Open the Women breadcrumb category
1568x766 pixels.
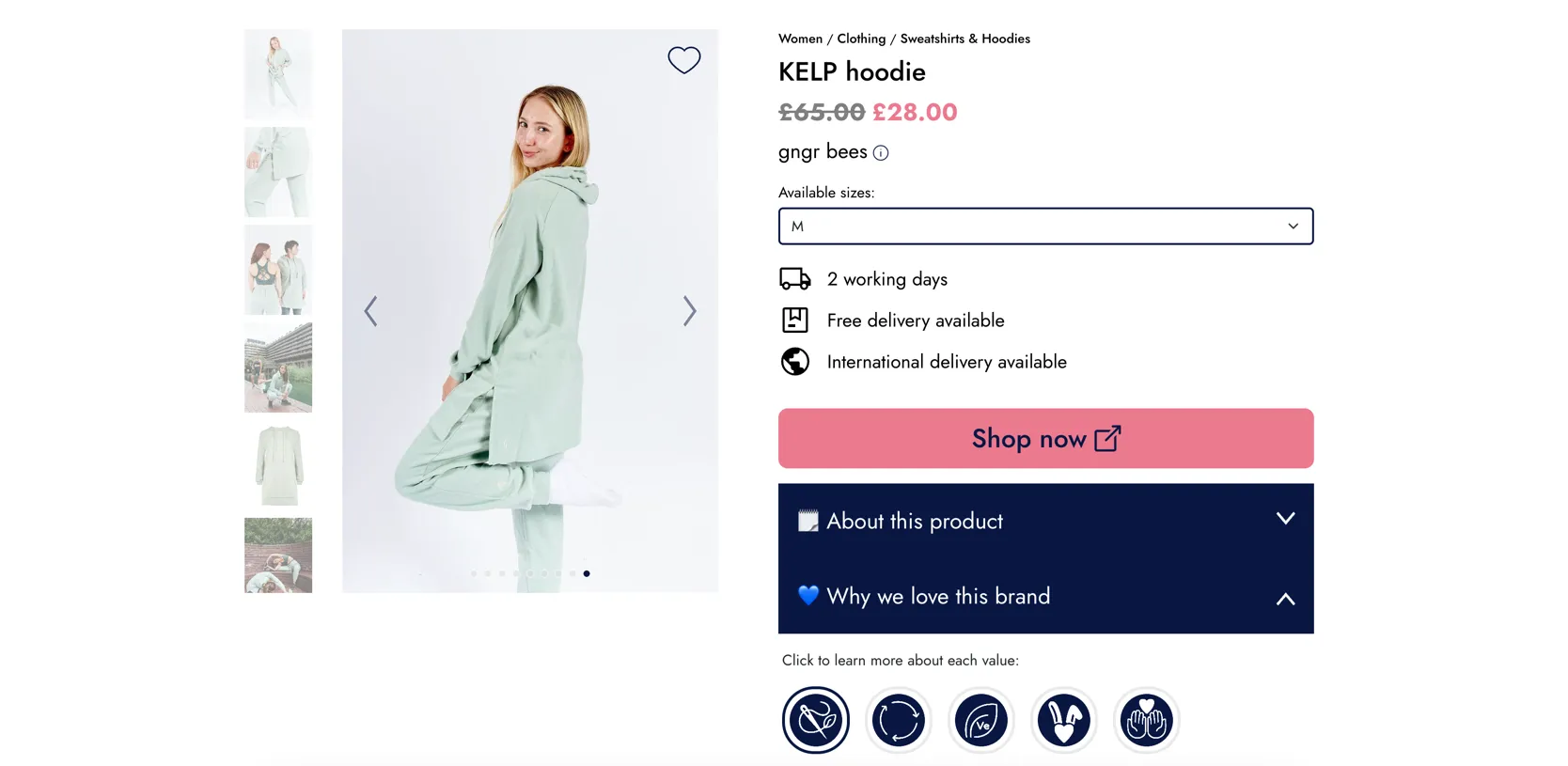click(800, 39)
